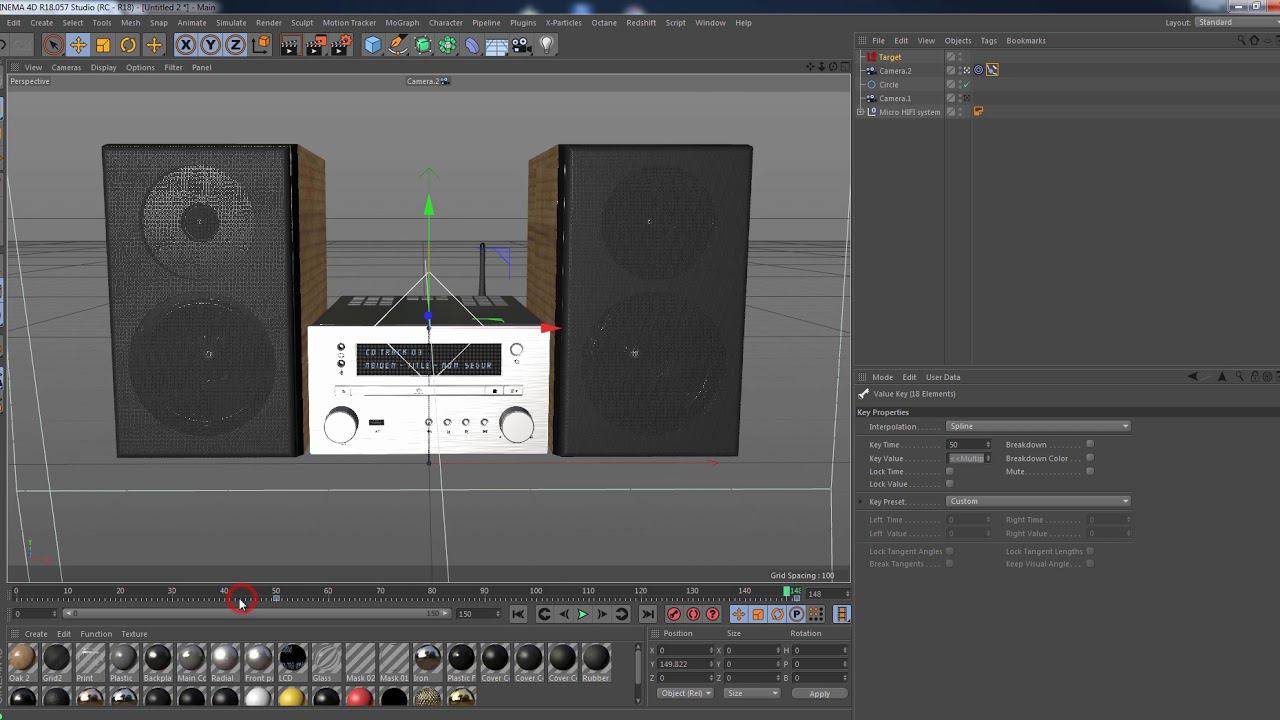Click the Record Active Objects button
1280x720 pixels.
[x=674, y=614]
